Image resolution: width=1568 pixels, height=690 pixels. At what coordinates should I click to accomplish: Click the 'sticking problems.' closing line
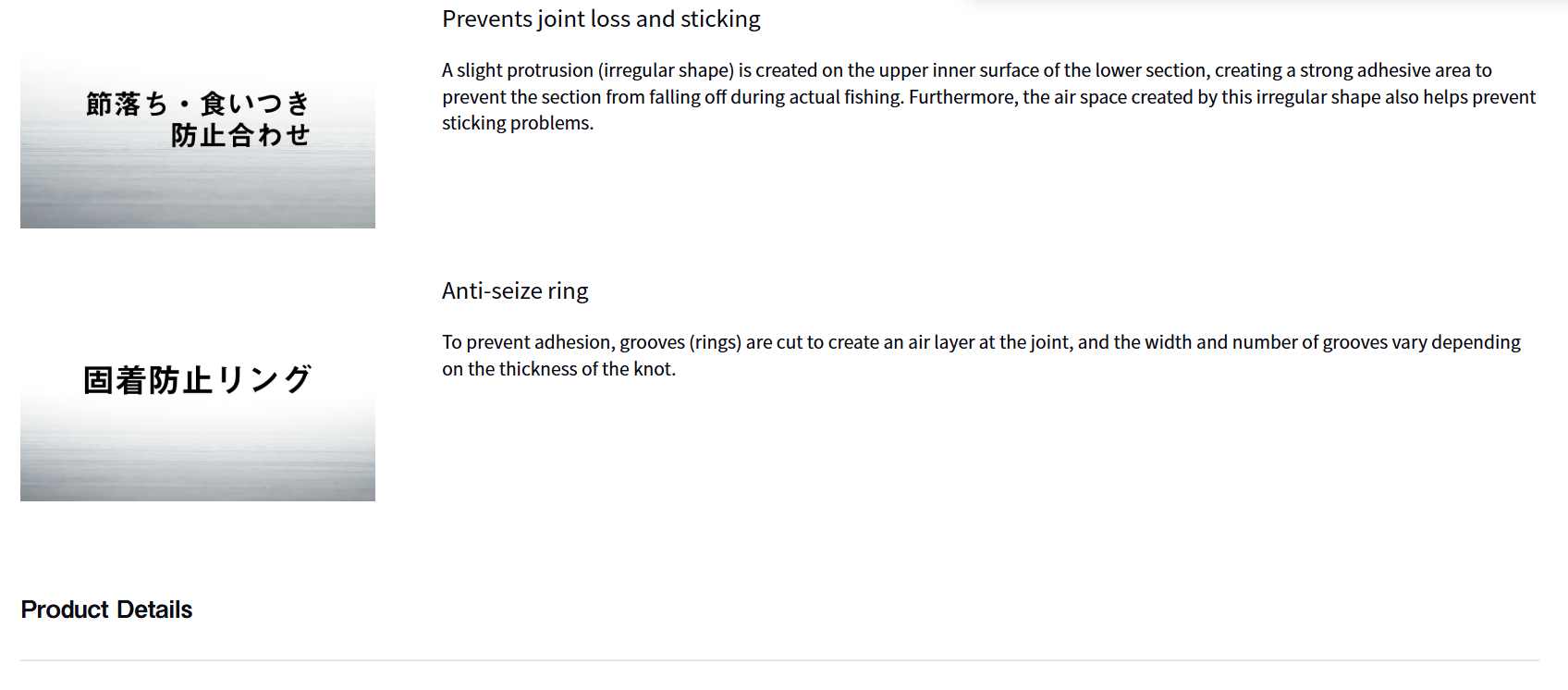click(518, 123)
